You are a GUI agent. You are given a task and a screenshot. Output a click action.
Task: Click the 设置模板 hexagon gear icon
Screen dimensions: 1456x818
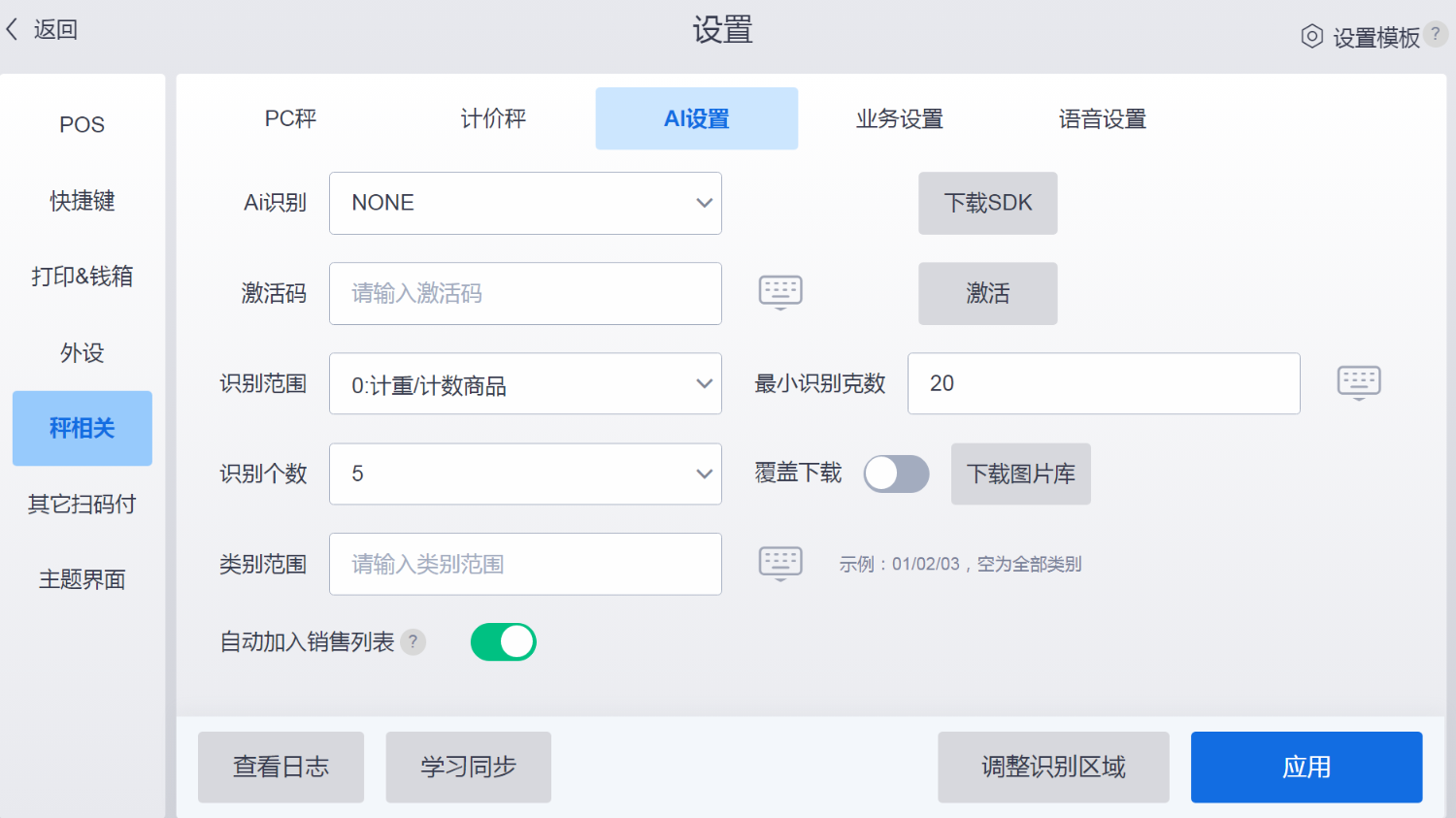tap(1311, 37)
